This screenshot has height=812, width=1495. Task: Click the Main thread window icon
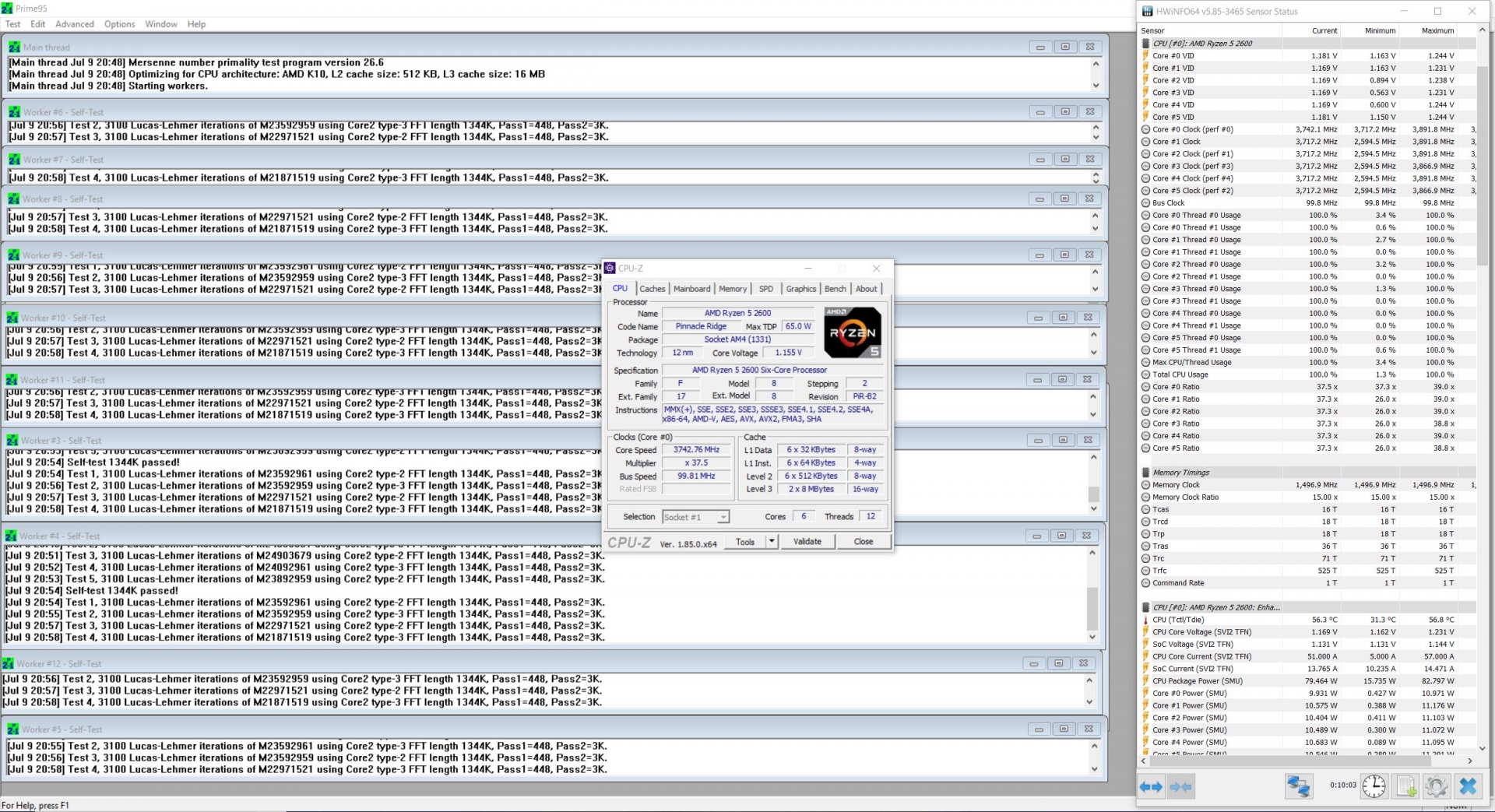[14, 47]
